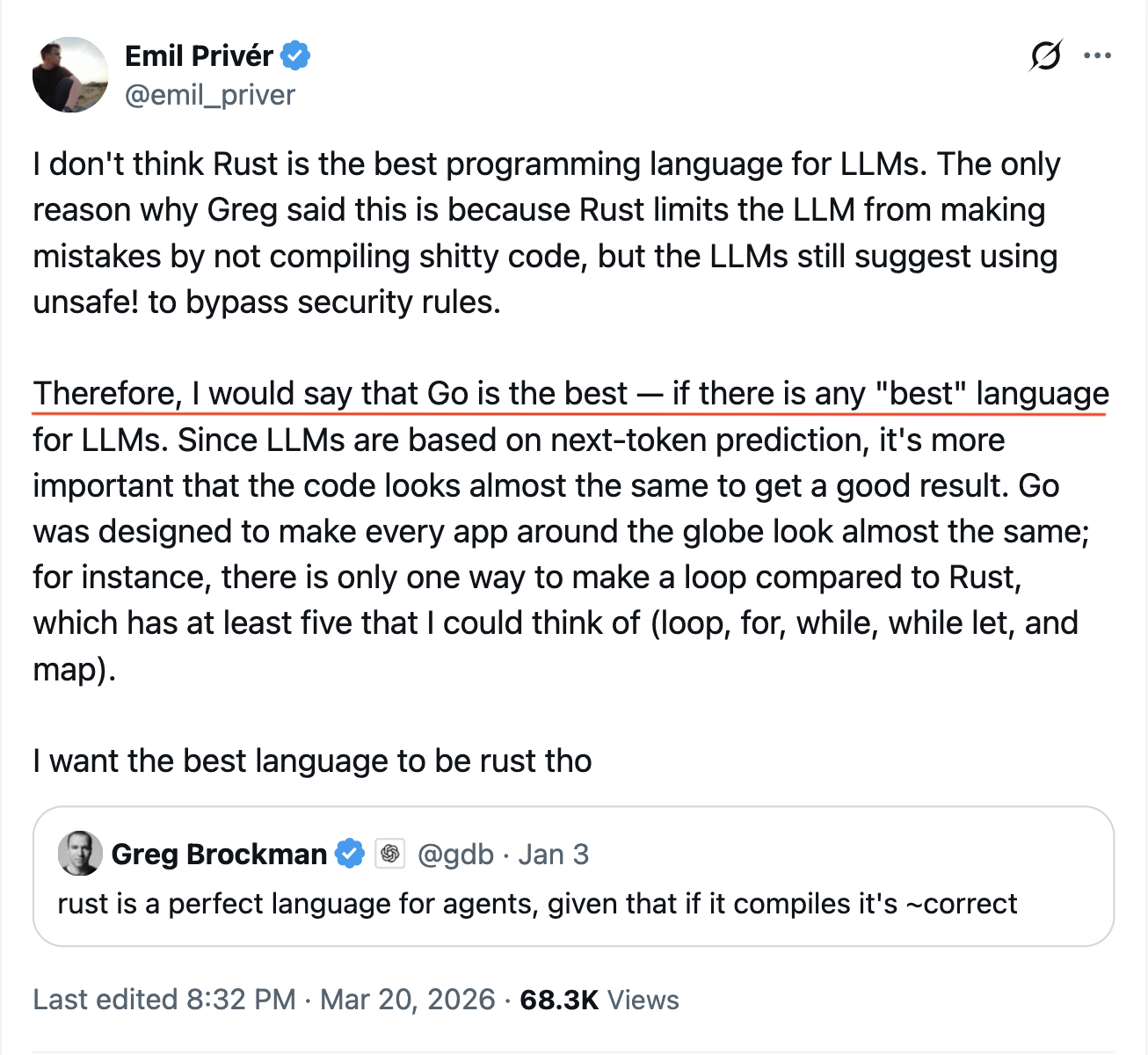Click the Grok explain-post icon

pos(1045,56)
